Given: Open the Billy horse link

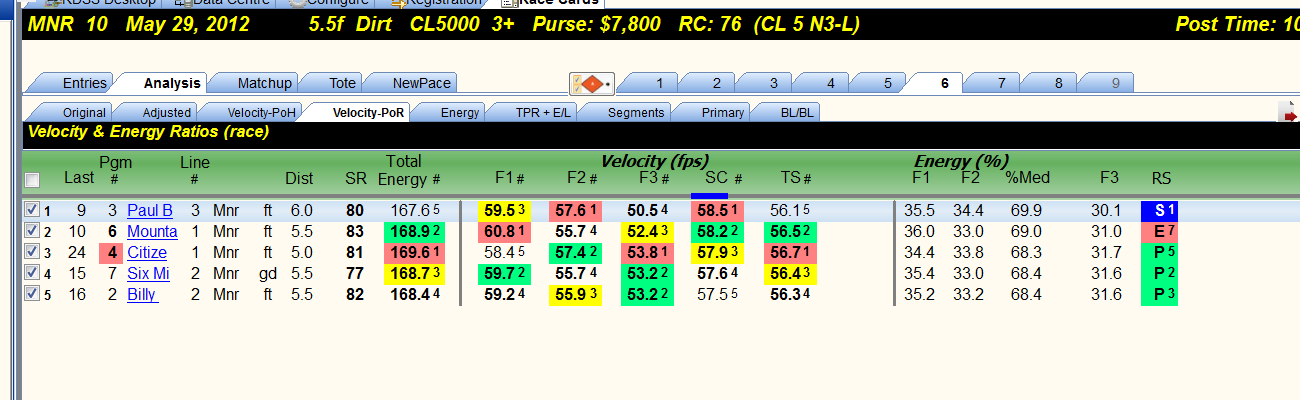Looking at the screenshot, I should (x=142, y=295).
